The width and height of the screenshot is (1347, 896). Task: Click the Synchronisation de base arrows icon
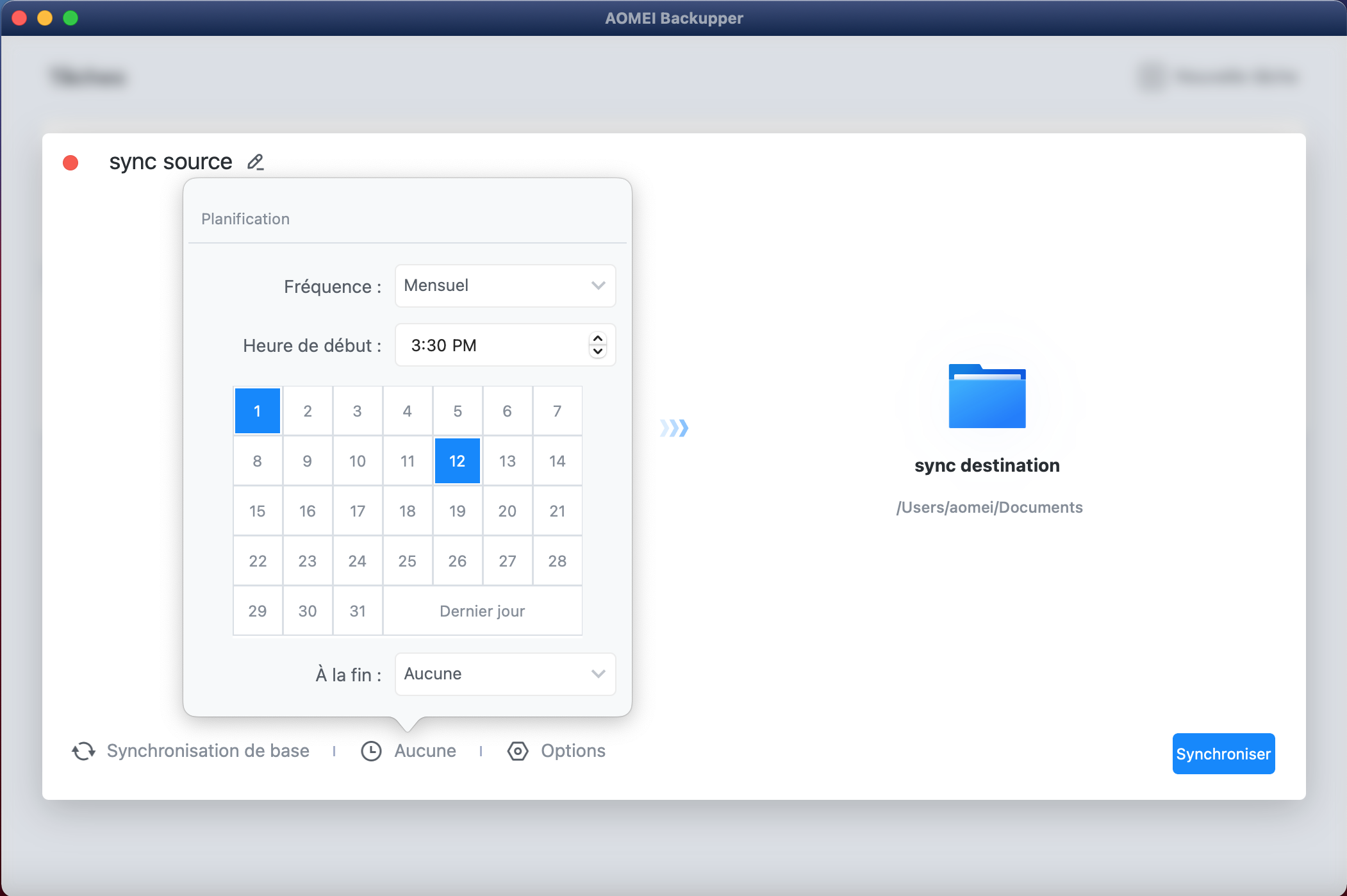pyautogui.click(x=84, y=751)
